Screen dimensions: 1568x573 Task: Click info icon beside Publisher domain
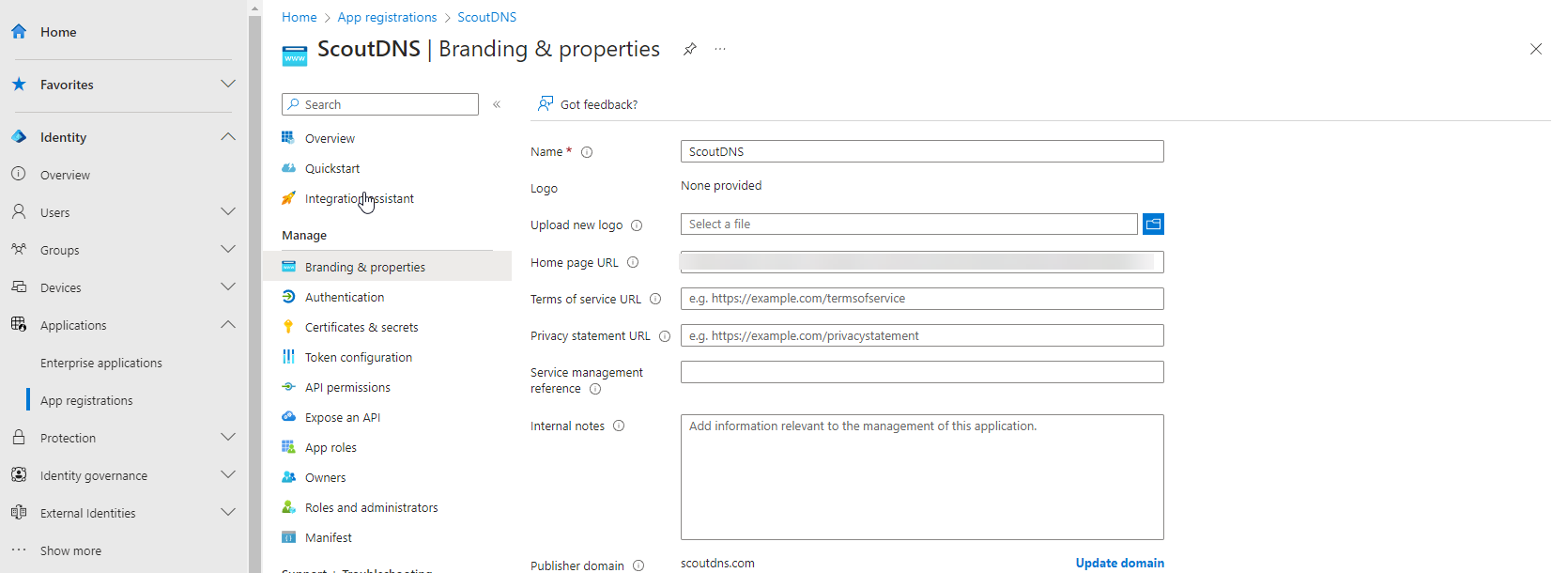click(x=638, y=565)
